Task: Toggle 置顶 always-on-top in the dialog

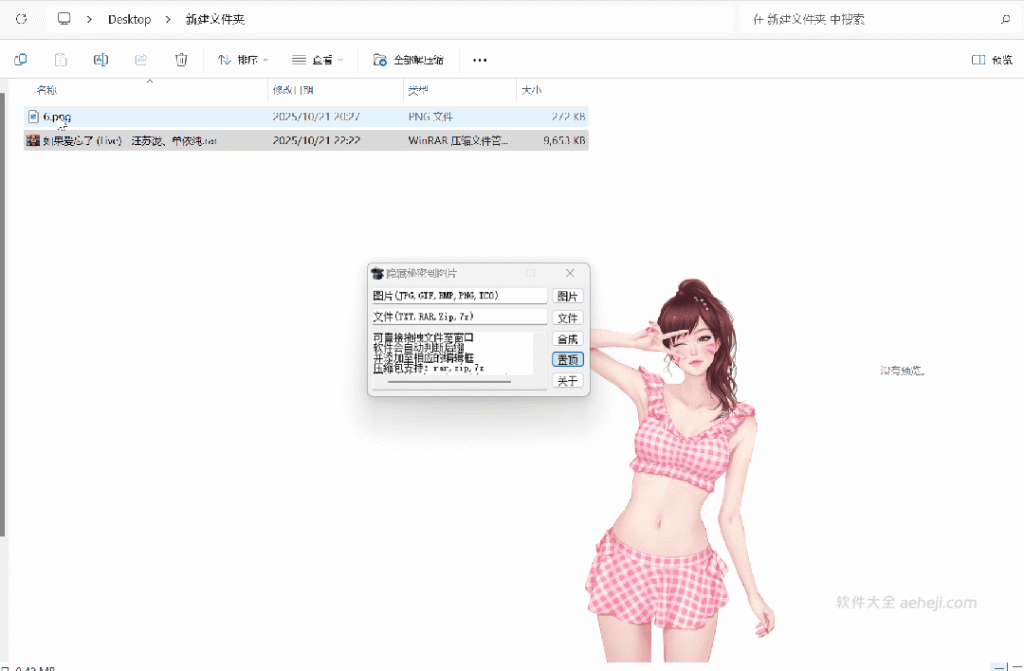Action: click(567, 358)
